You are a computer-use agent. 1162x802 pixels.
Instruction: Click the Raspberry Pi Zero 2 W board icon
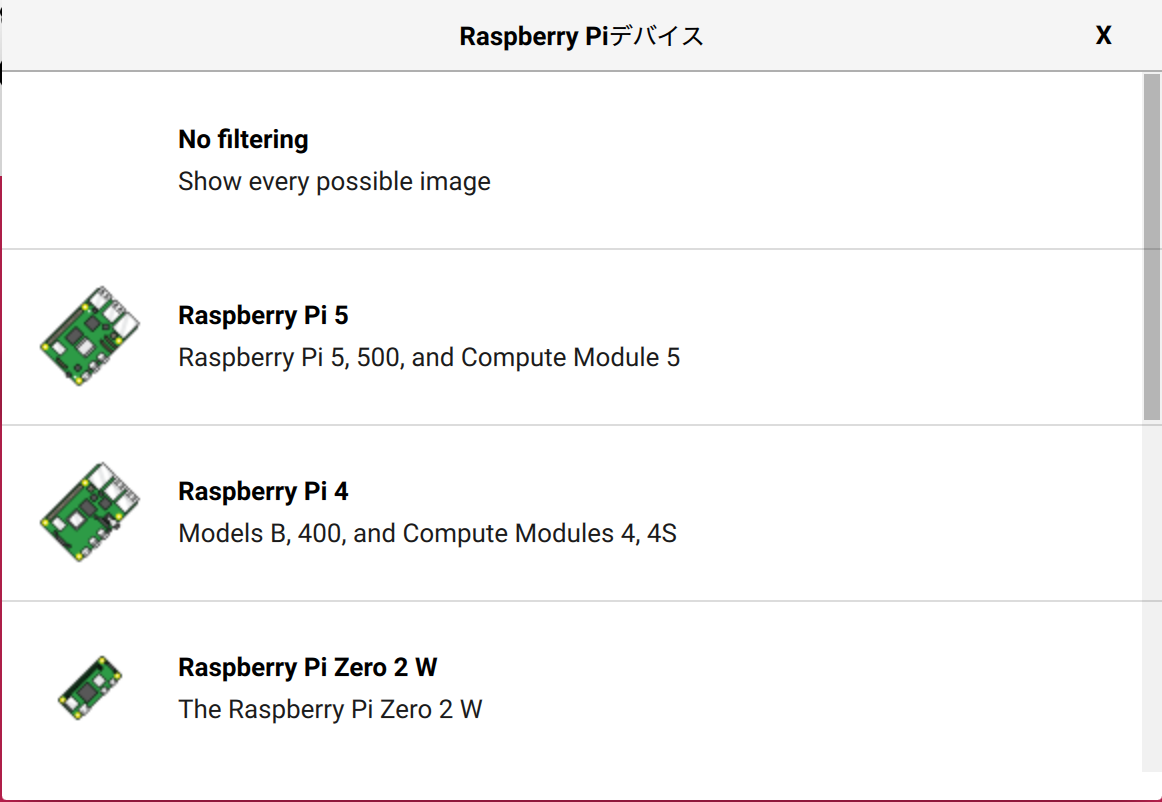[x=89, y=688]
